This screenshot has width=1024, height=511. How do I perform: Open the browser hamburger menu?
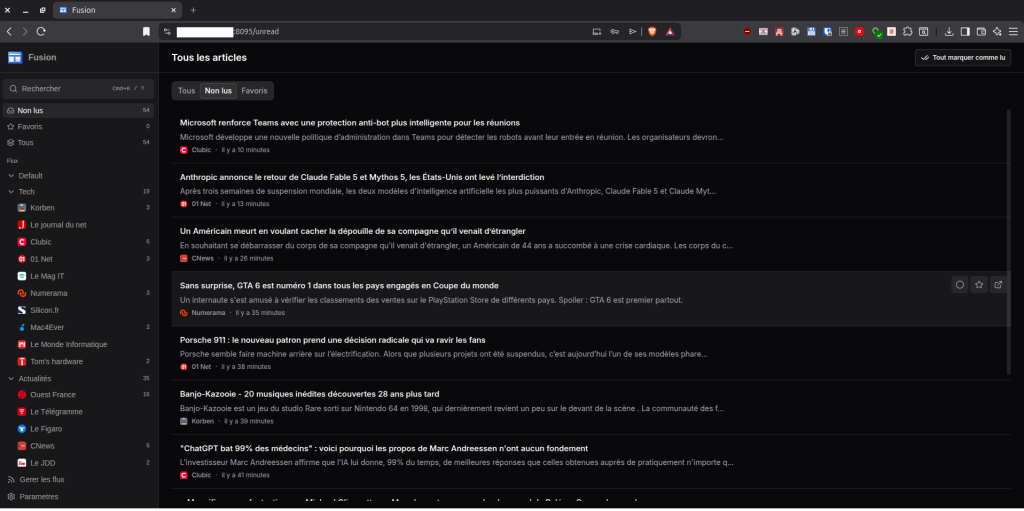click(1013, 31)
